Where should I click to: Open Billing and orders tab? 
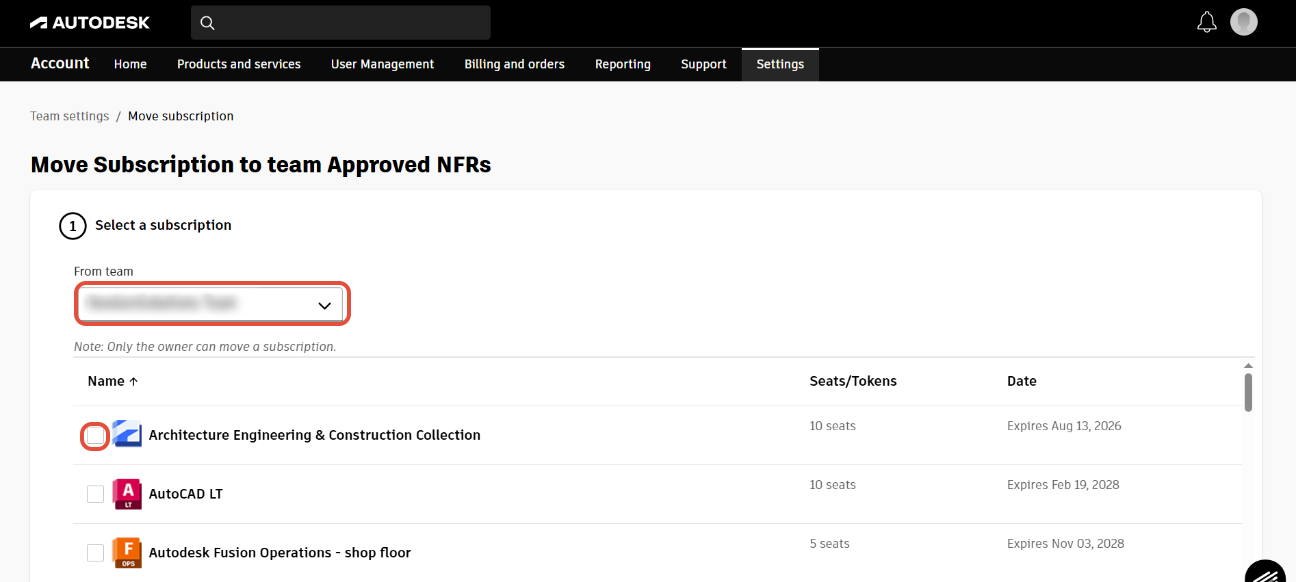click(x=514, y=64)
